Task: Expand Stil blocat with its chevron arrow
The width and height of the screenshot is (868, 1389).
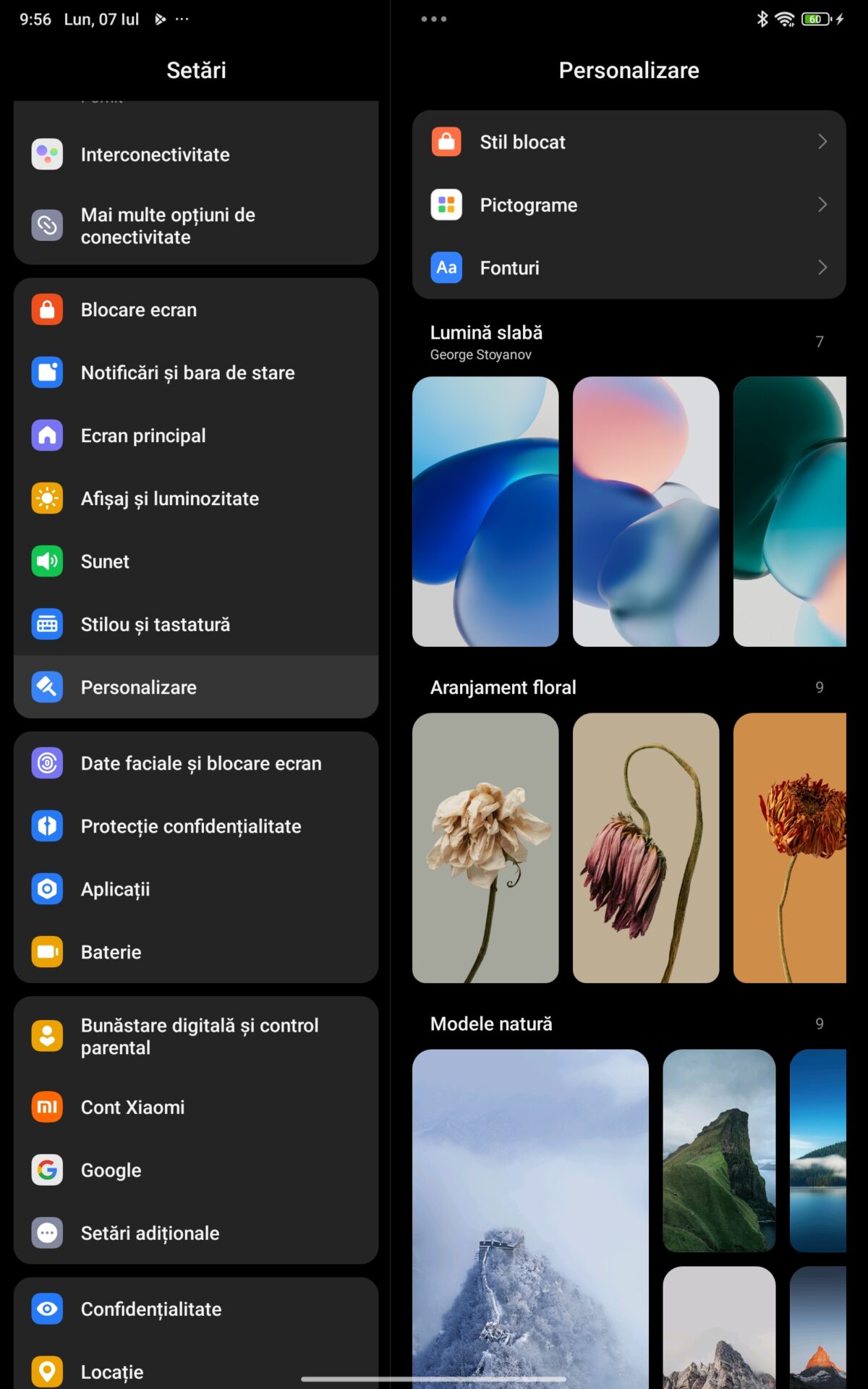Action: tap(822, 142)
